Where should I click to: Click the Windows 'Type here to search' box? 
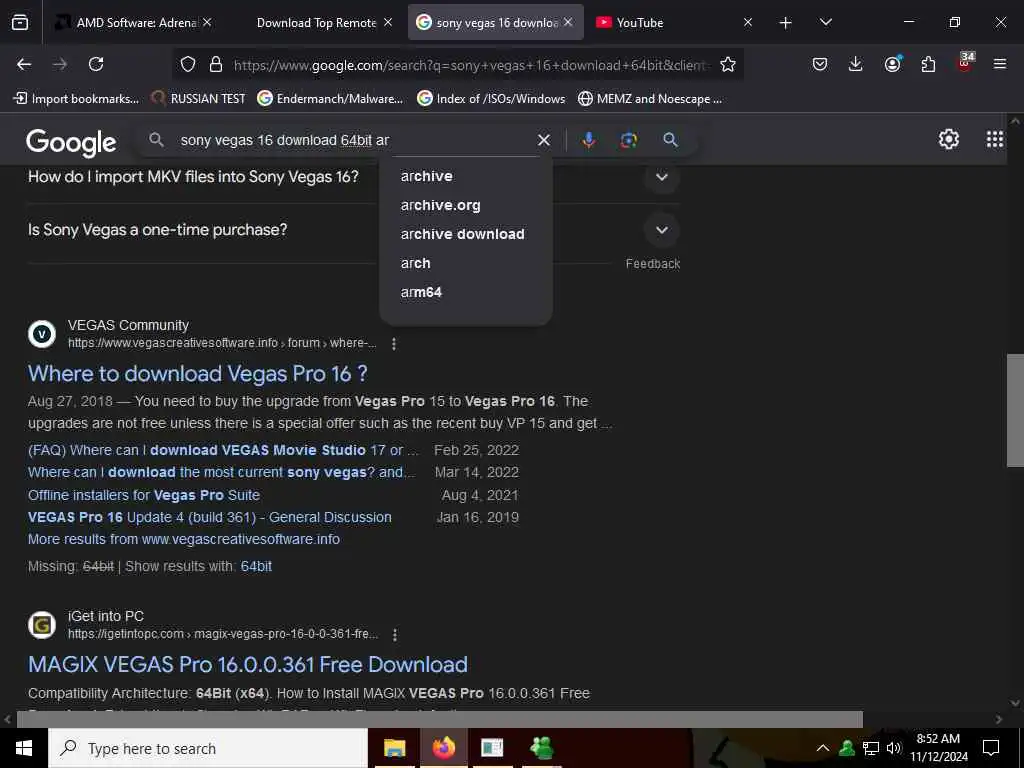click(208, 748)
